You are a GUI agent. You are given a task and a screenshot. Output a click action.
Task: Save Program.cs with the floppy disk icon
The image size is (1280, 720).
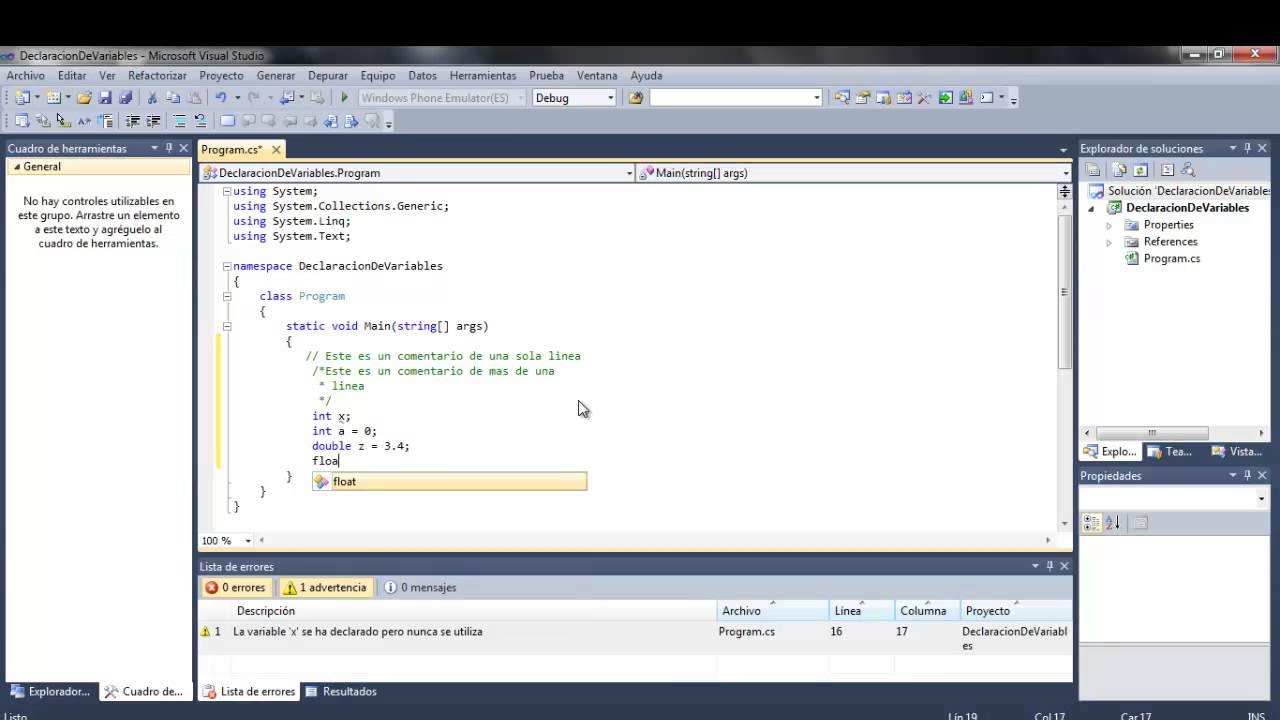click(x=105, y=97)
